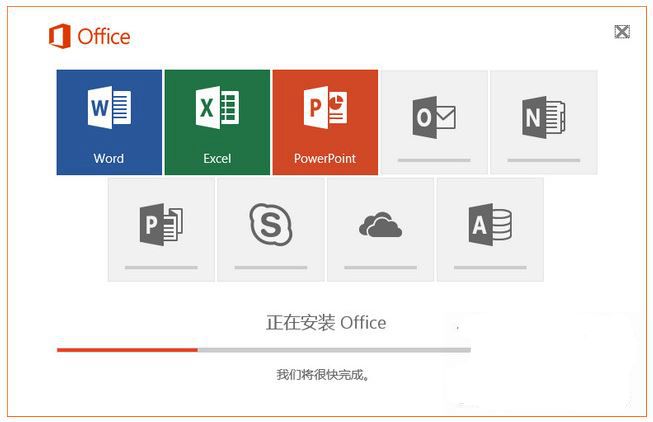Click the greyed-out Publisher tile

[x=161, y=230]
